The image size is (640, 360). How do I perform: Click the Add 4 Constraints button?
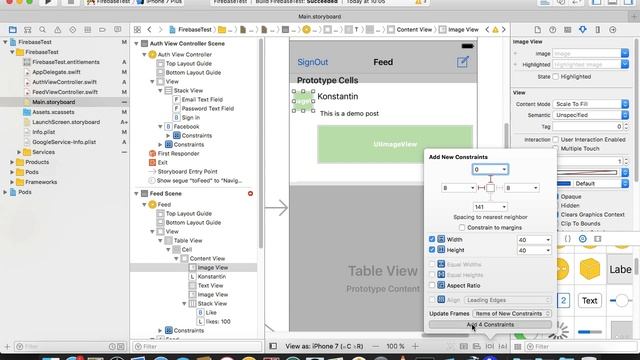(x=490, y=324)
